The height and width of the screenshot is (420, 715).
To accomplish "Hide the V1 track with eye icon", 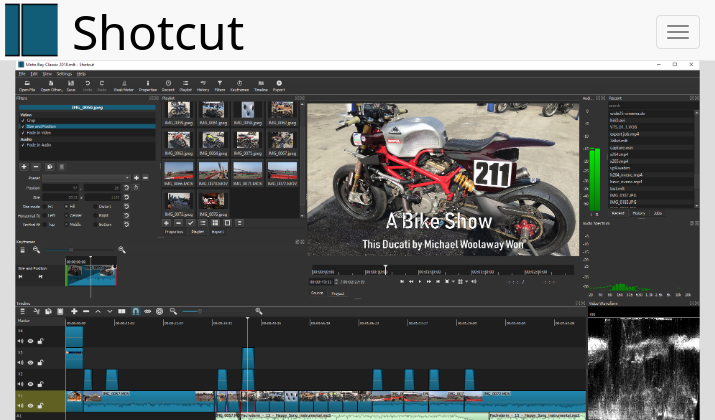I will (x=31, y=406).
